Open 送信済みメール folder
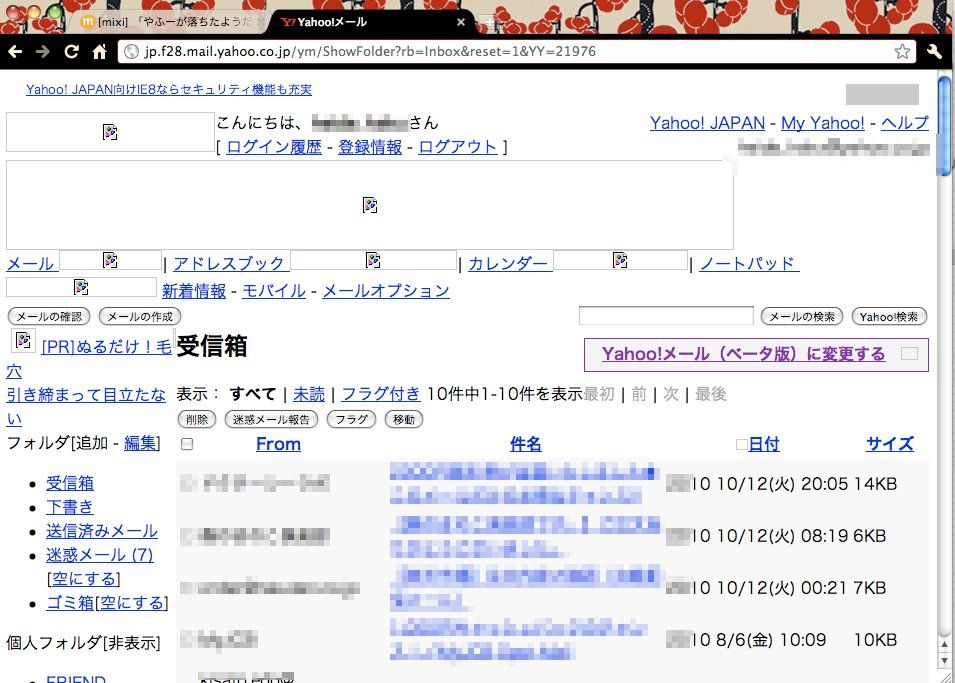955x683 pixels. [x=102, y=531]
